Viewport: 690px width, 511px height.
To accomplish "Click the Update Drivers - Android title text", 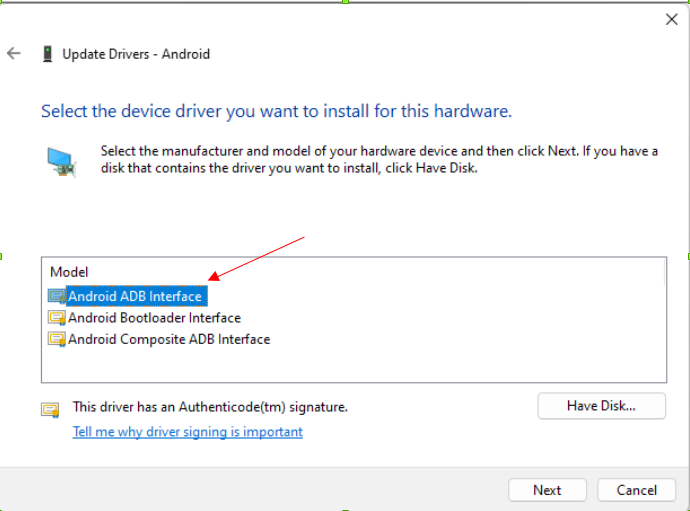I will [x=136, y=54].
